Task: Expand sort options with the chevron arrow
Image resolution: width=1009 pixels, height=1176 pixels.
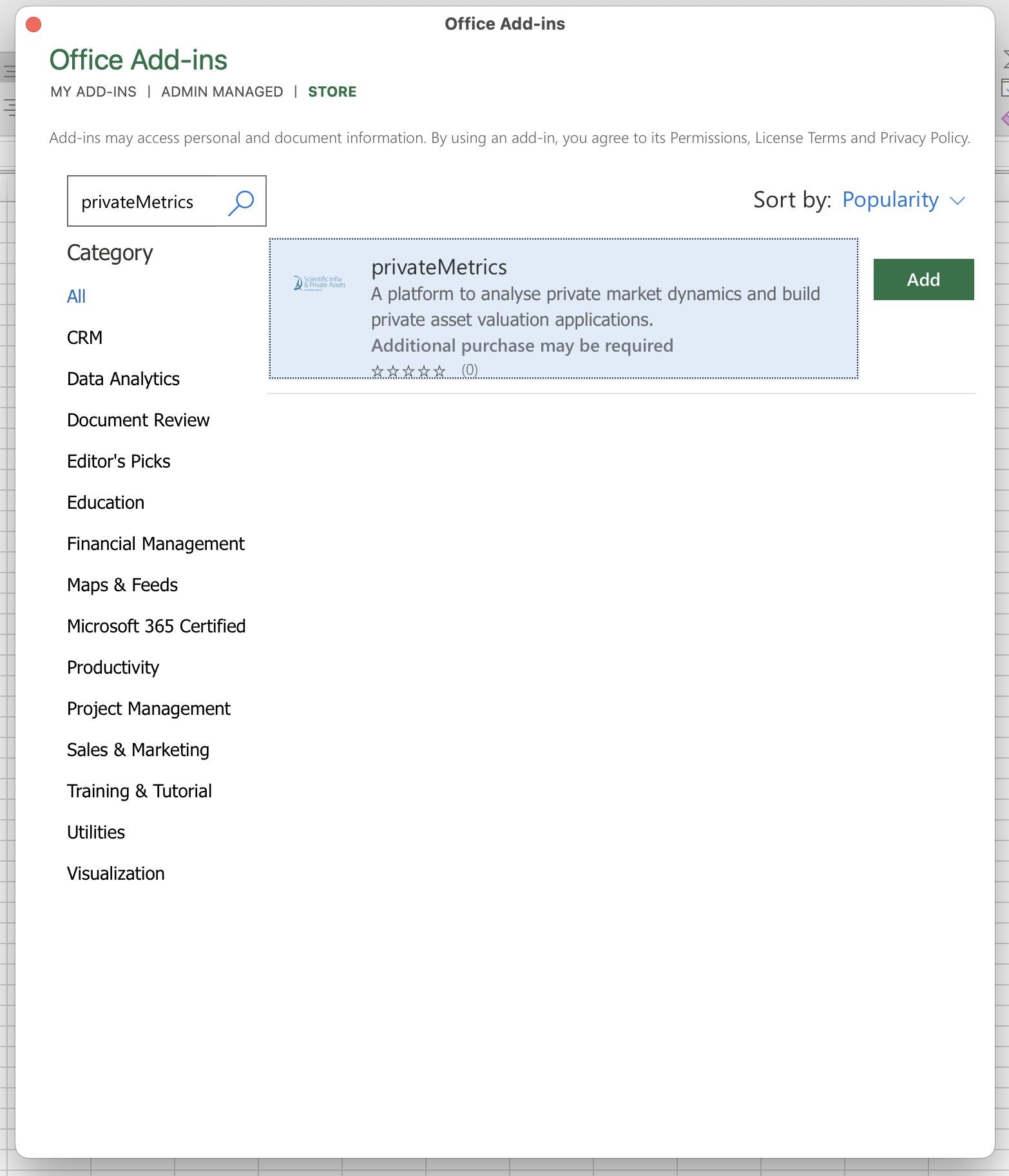Action: click(958, 201)
